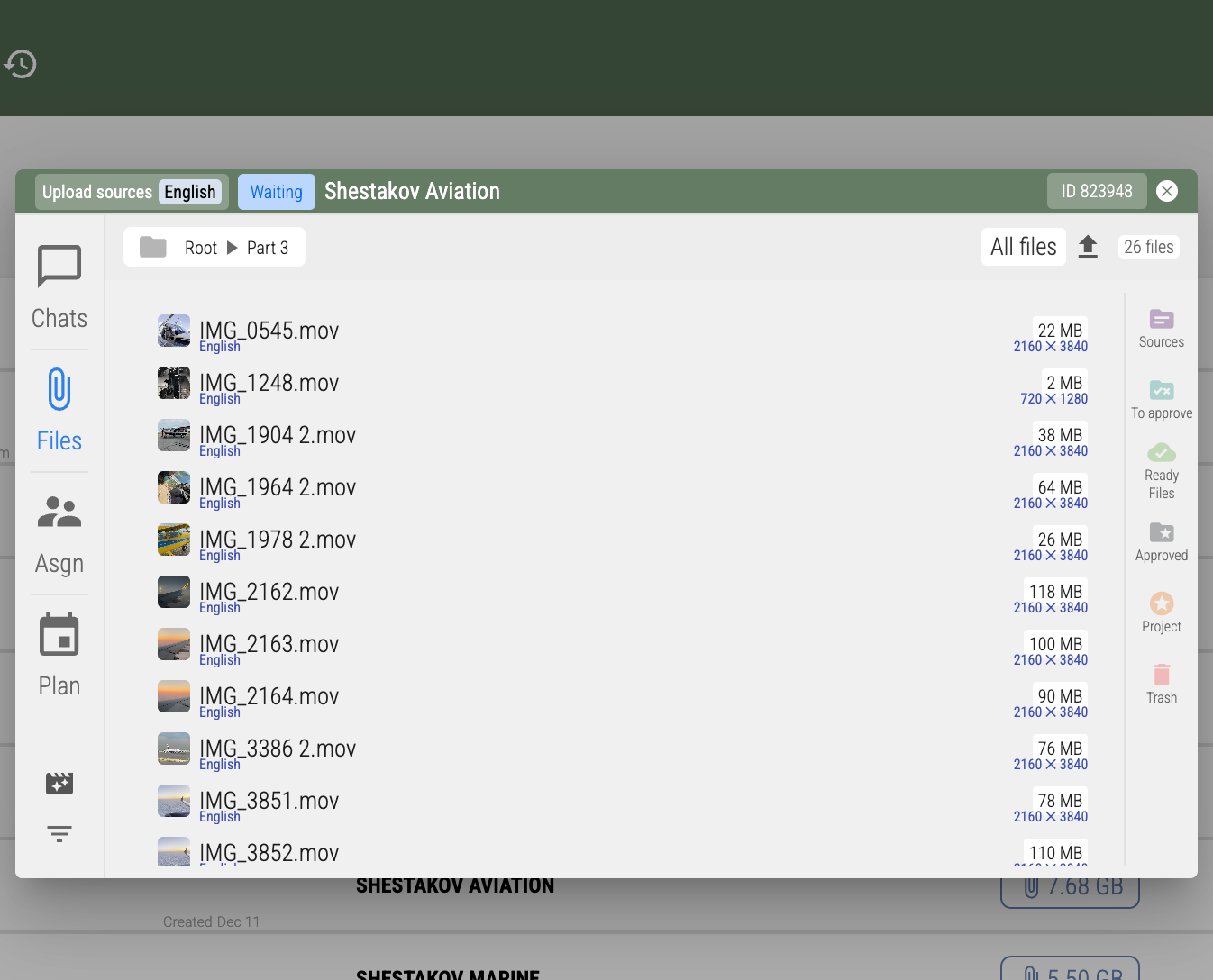
Task: Click the movie sparkle icon in sidebar
Action: coord(59,783)
